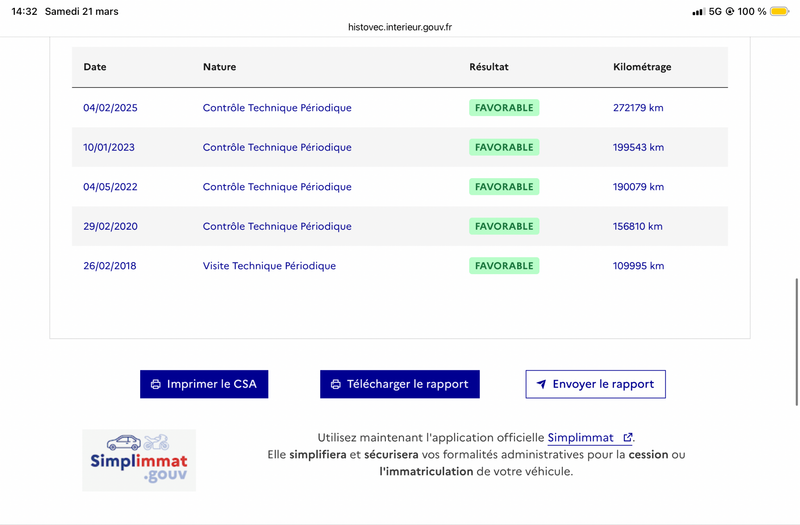
Task: Select the 04/02/2025 inspection date
Action: pyautogui.click(x=110, y=108)
